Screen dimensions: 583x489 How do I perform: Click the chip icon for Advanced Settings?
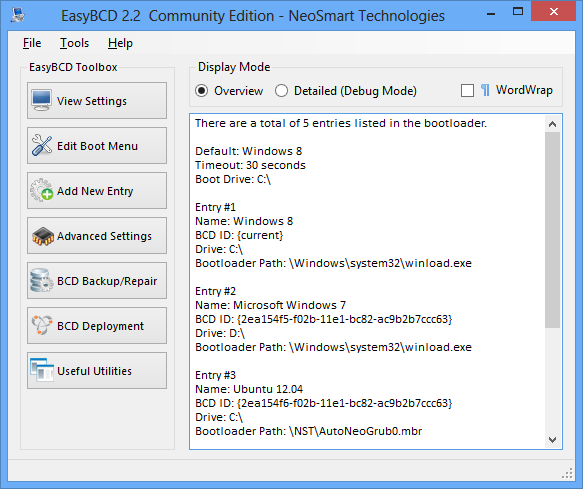[43, 236]
